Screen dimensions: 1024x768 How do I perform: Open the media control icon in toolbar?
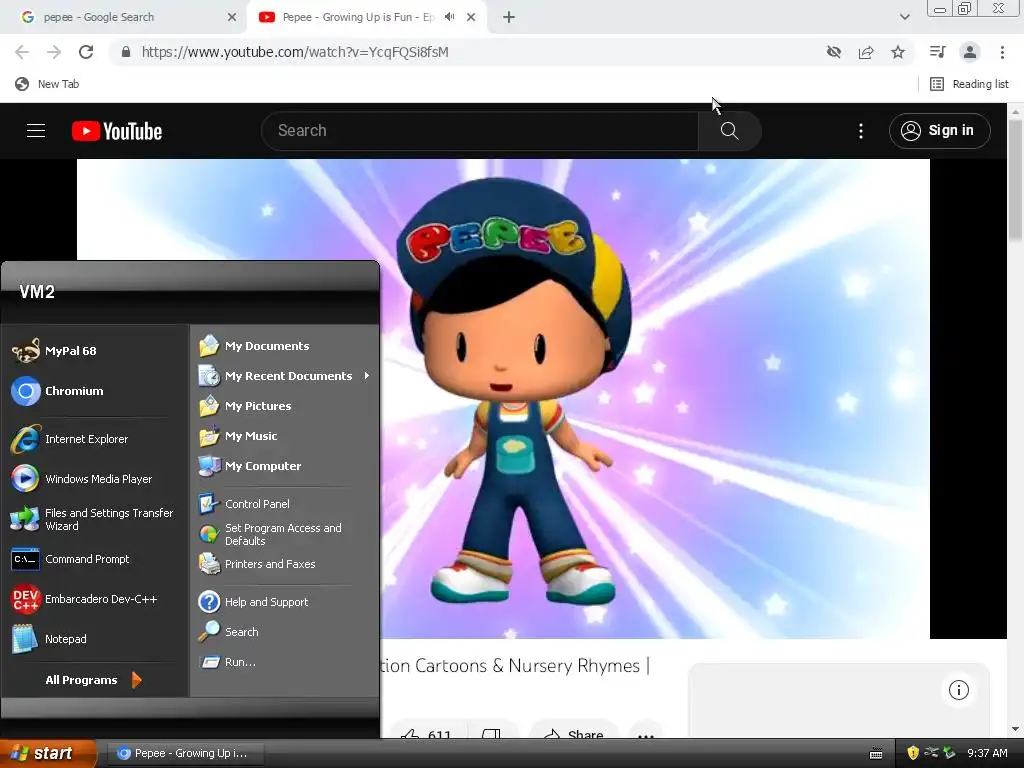tap(937, 52)
